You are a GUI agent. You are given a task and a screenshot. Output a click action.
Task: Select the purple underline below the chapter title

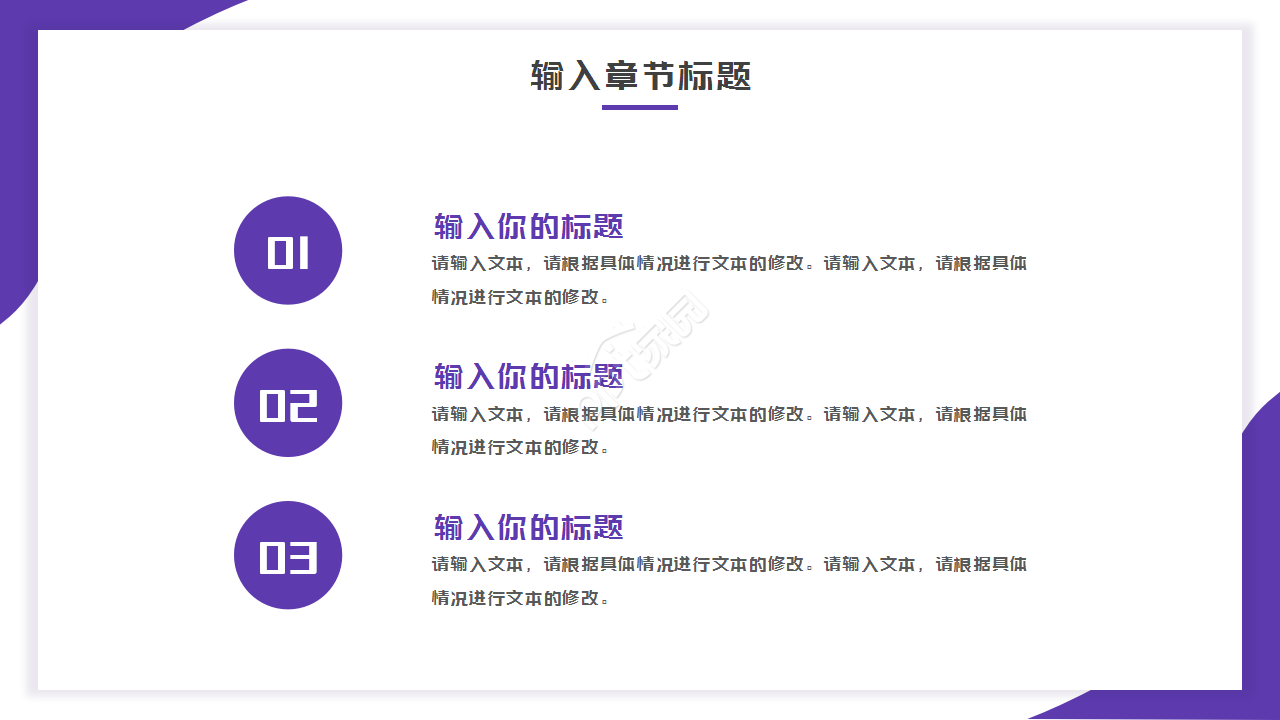640,107
